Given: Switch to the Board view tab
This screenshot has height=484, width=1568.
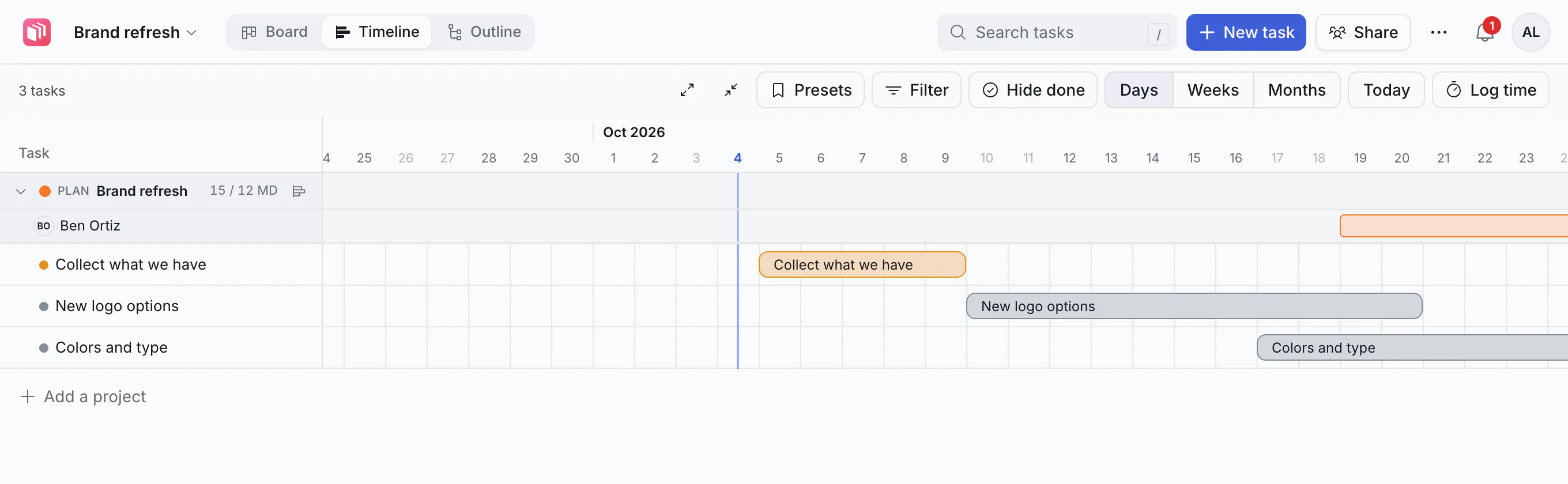Looking at the screenshot, I should [x=274, y=32].
